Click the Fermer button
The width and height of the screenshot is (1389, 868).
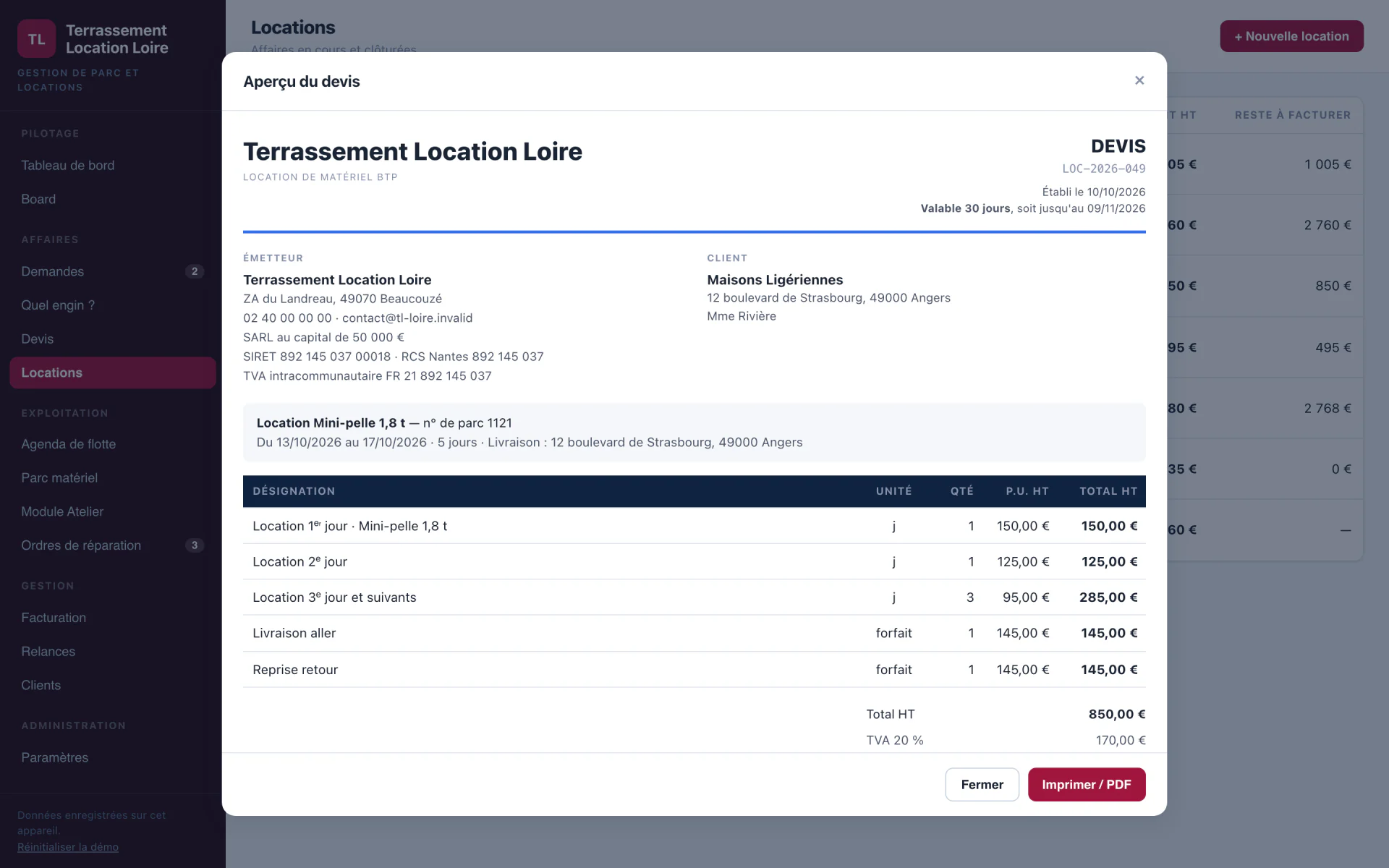click(x=982, y=784)
